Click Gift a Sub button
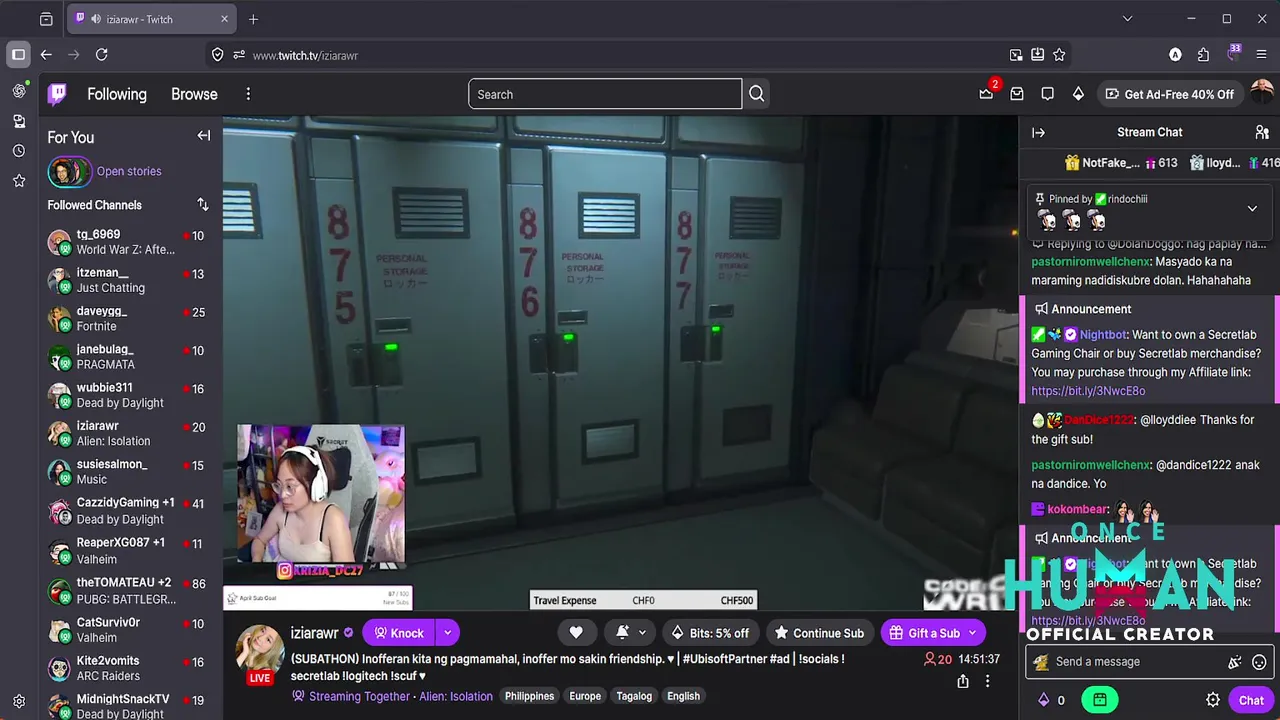 [933, 633]
